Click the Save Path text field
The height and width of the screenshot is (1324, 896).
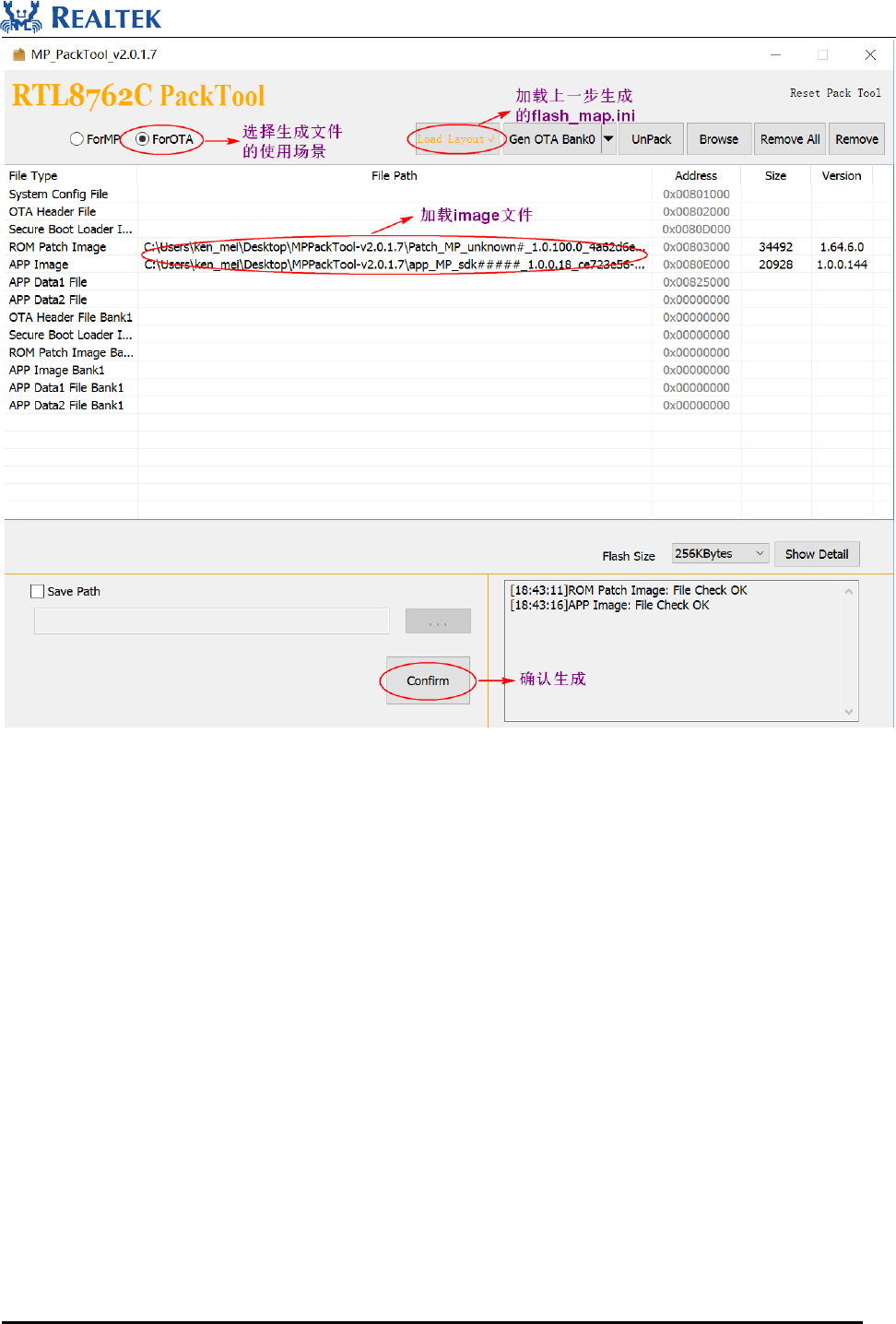212,621
